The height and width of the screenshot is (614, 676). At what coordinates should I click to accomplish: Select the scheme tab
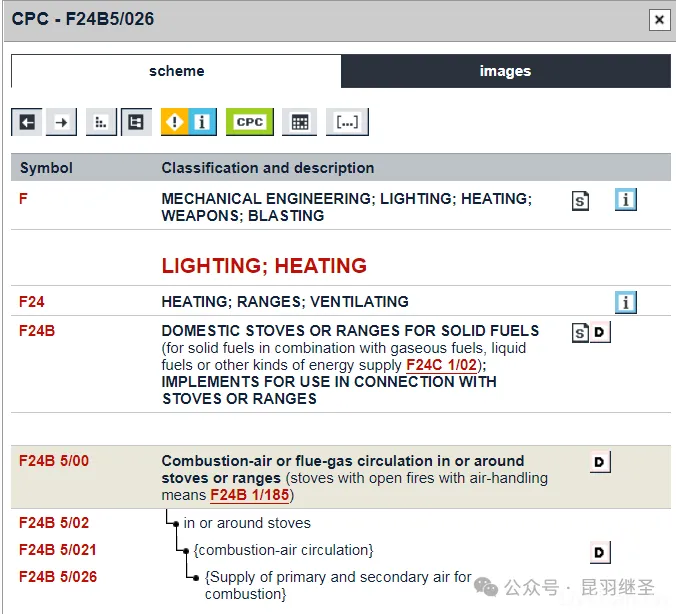point(176,71)
